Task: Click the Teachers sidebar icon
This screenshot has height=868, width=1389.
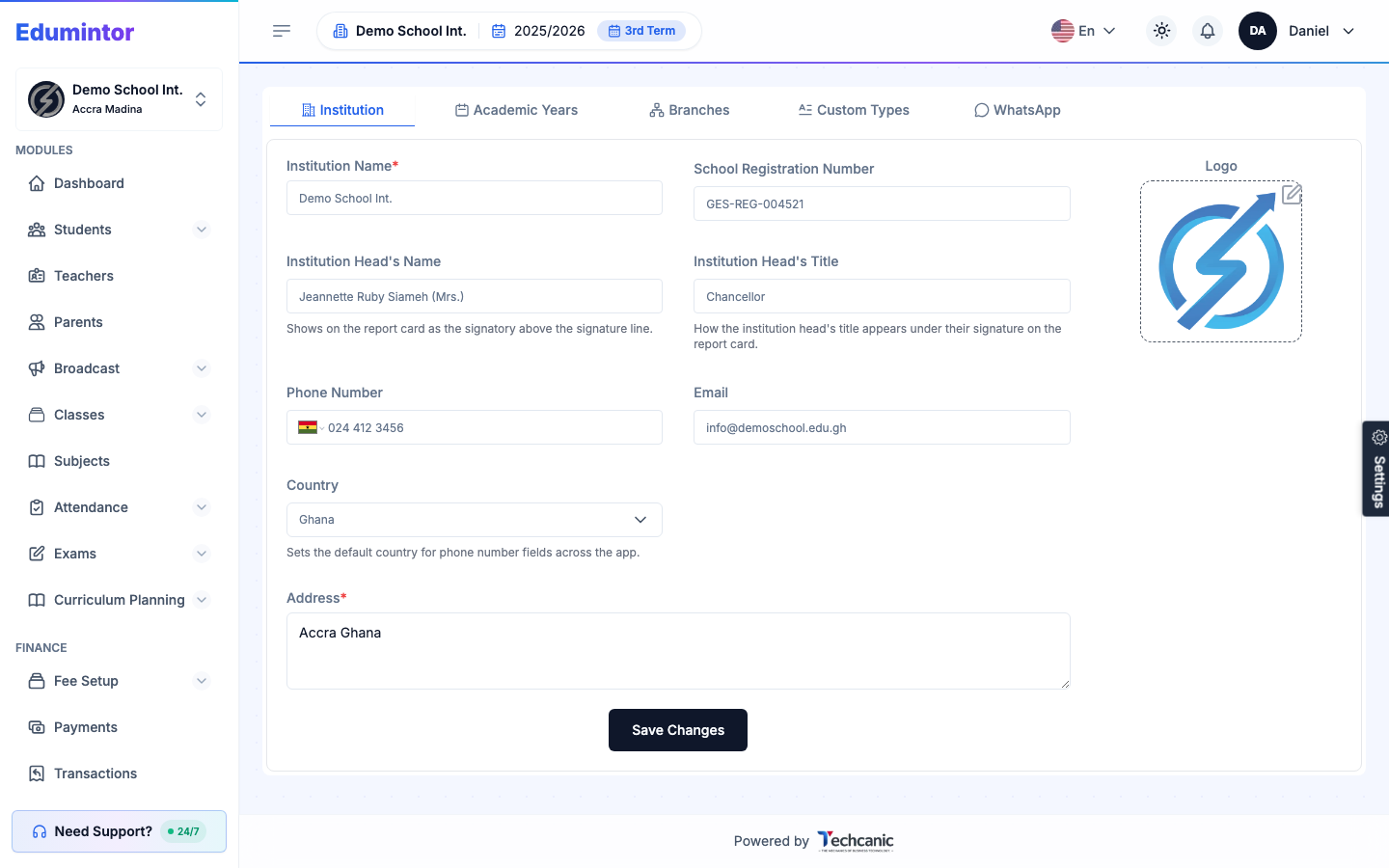Action: coord(37,276)
